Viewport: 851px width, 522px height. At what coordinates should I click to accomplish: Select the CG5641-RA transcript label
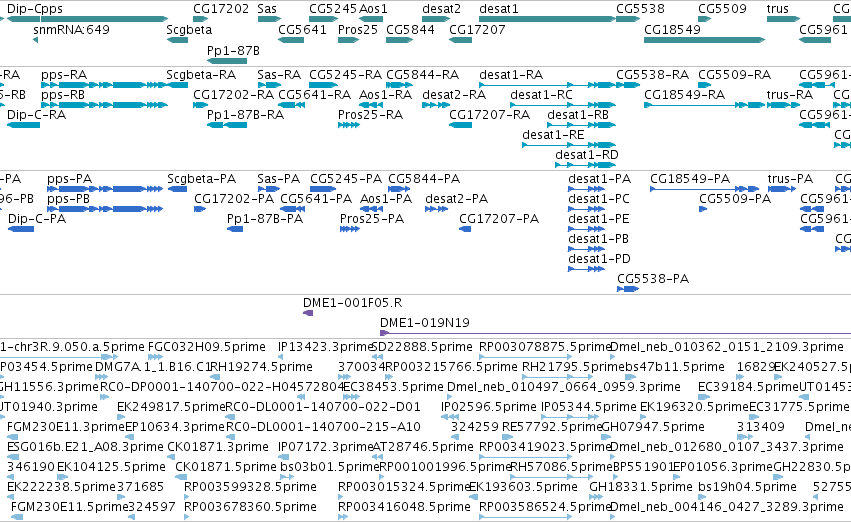[x=314, y=94]
